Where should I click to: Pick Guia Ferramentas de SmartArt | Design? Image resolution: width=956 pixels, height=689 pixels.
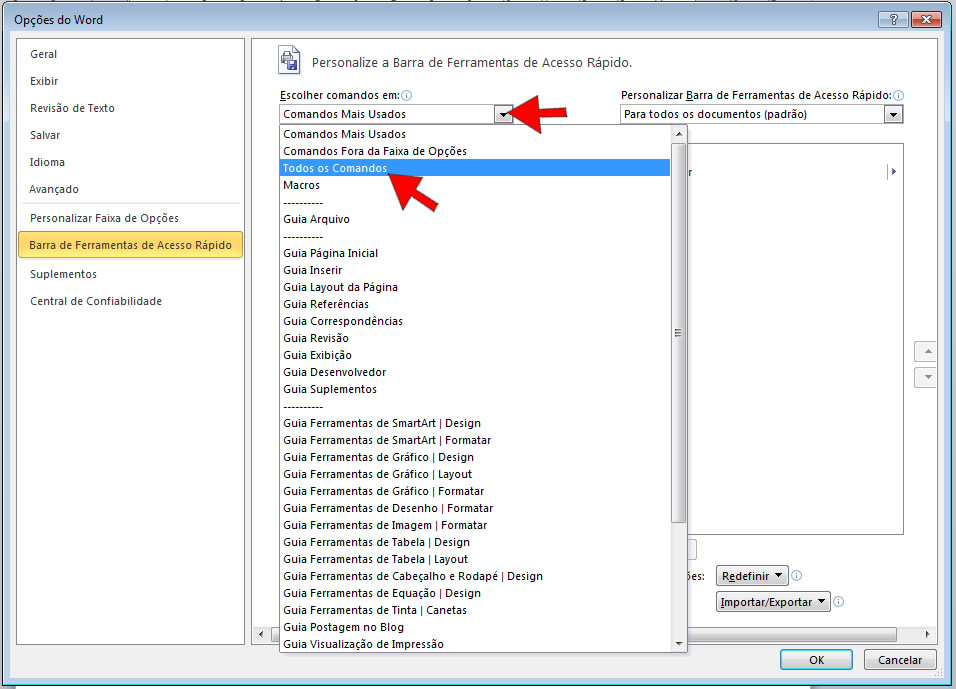tap(475, 423)
